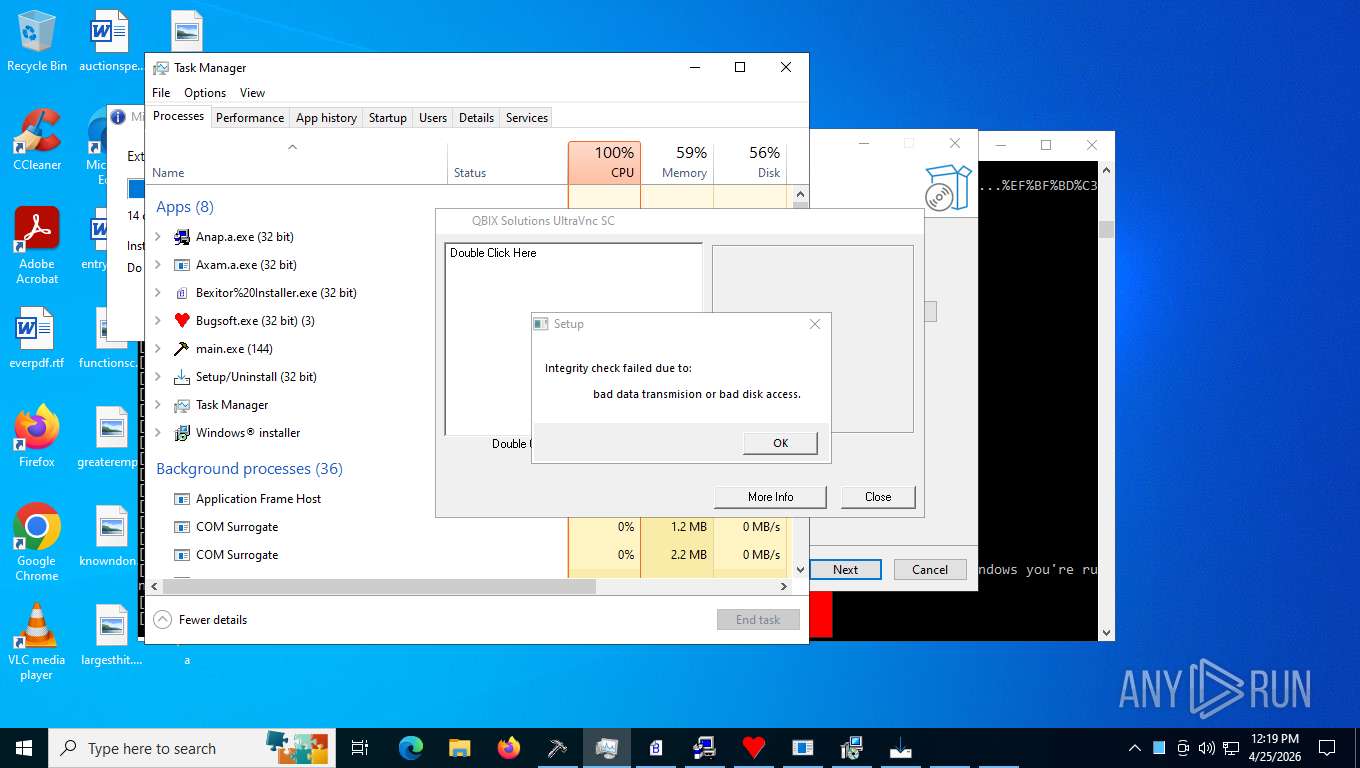Image resolution: width=1360 pixels, height=768 pixels.
Task: Open Adobe Acrobat desktop shortcut
Action: pyautogui.click(x=37, y=246)
